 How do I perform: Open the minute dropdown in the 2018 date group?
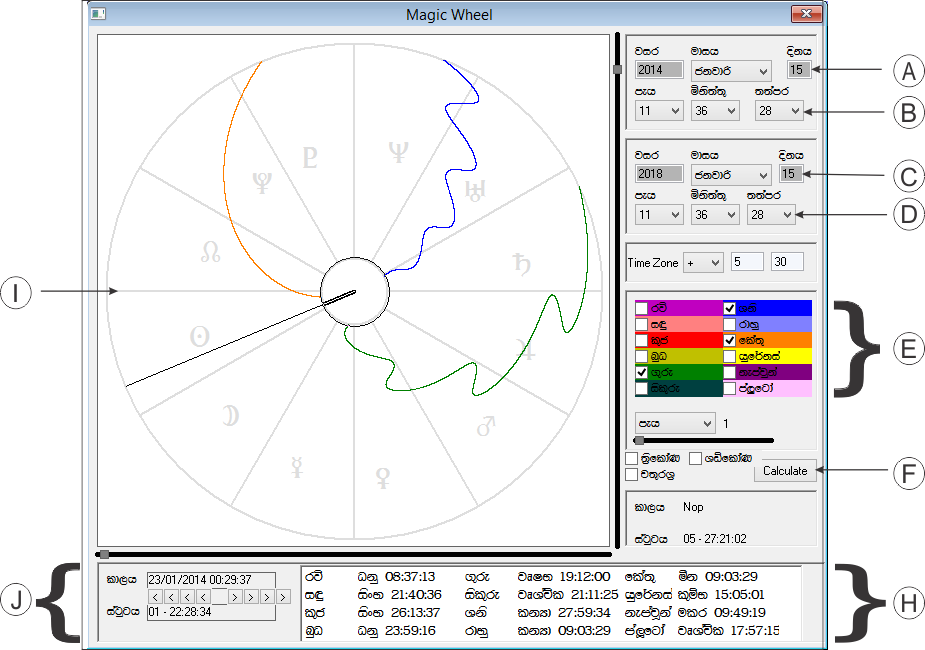(x=715, y=215)
